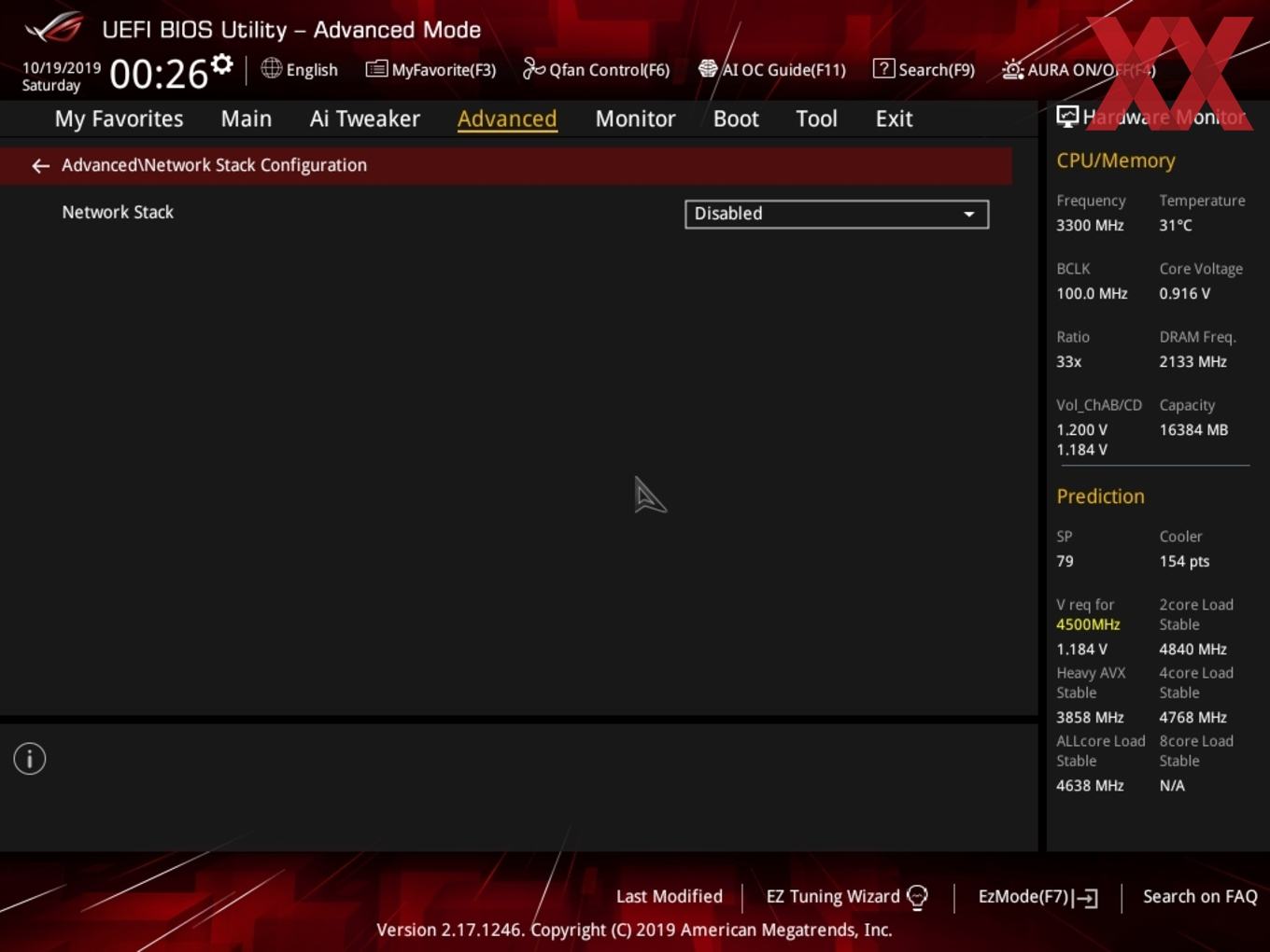
Task: Start EZ Tuning Wizard
Action: coord(833,897)
